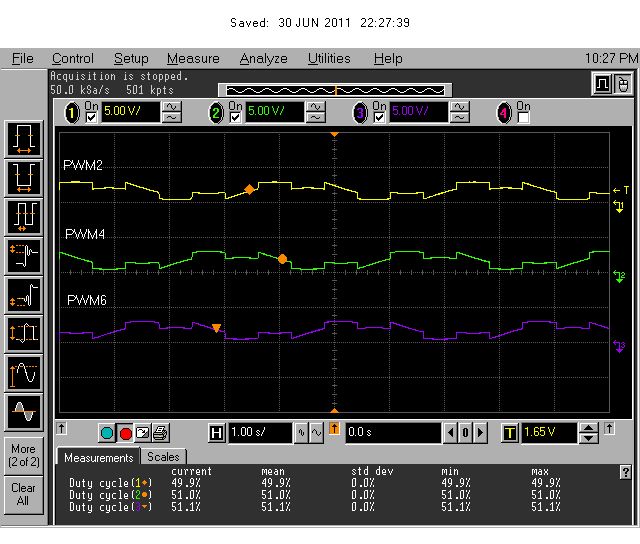This screenshot has width=640, height=544.
Task: Click the horizontal position 0.0 s field
Action: point(391,433)
